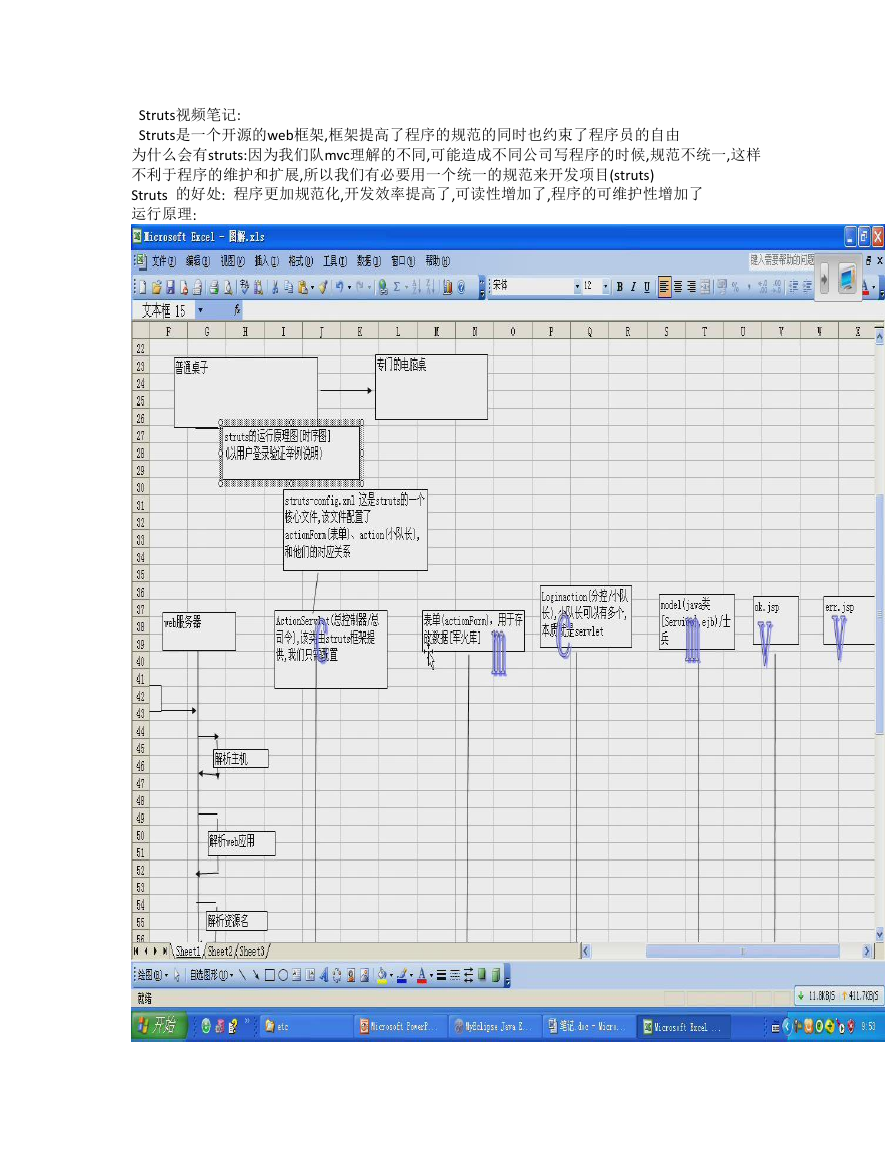
Task: Open the drawing Font Color dropdown arrow
Action: [x=432, y=976]
